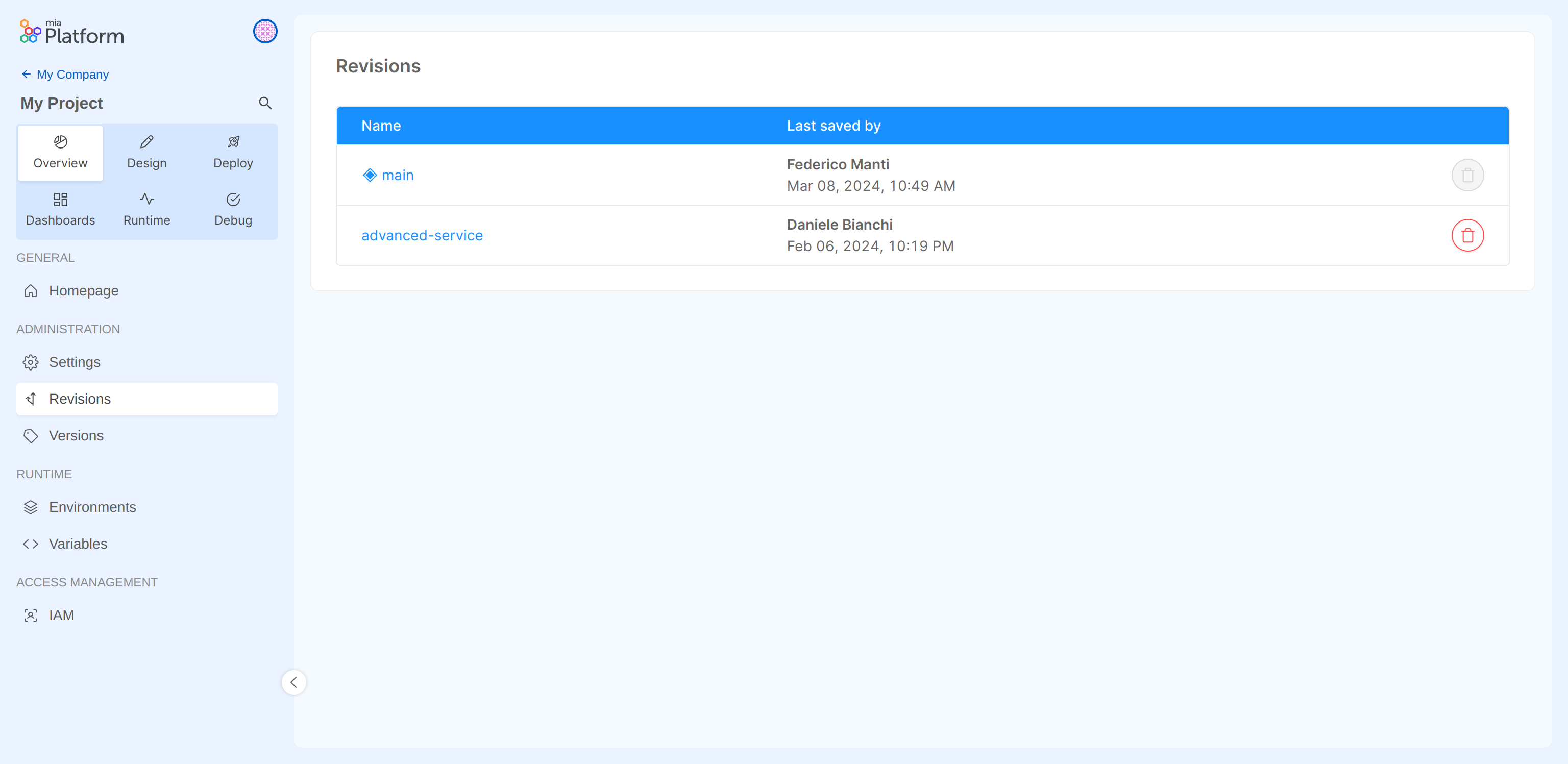
Task: Open the Dashboards section
Action: coord(60,209)
